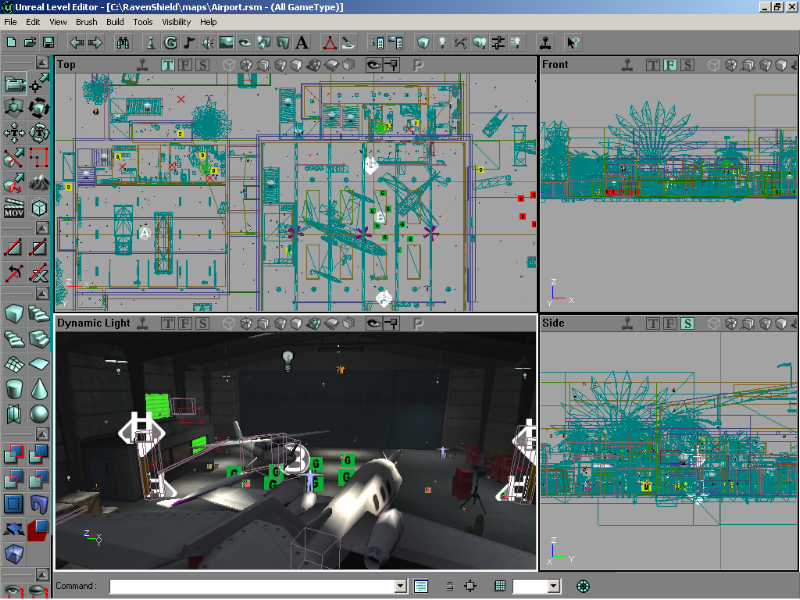800x600 pixels.
Task: Build lighting with the single light bulb icon
Action: [x=442, y=43]
